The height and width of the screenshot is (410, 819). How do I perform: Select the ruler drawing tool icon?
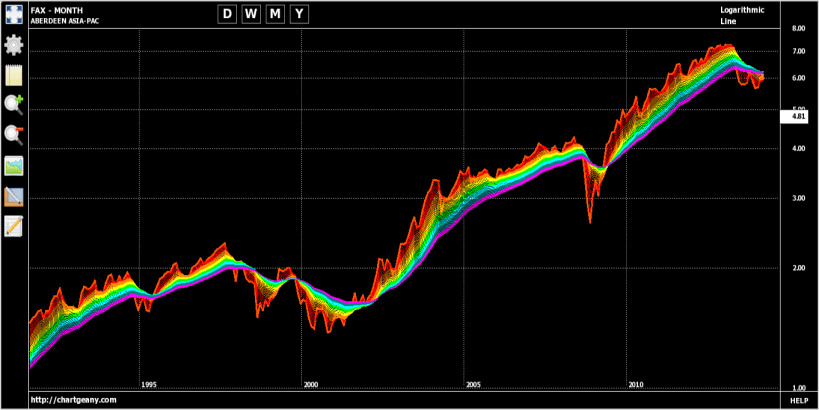(14, 196)
